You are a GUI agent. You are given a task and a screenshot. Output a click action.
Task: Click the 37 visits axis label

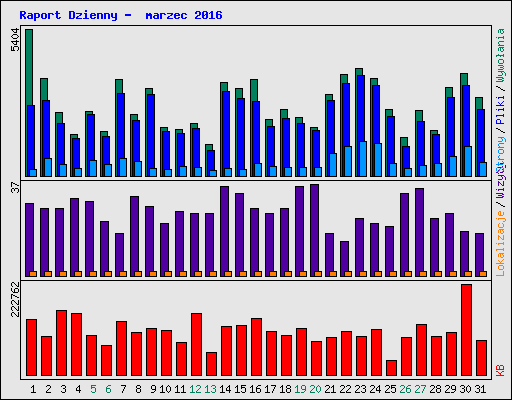pyautogui.click(x=15, y=188)
